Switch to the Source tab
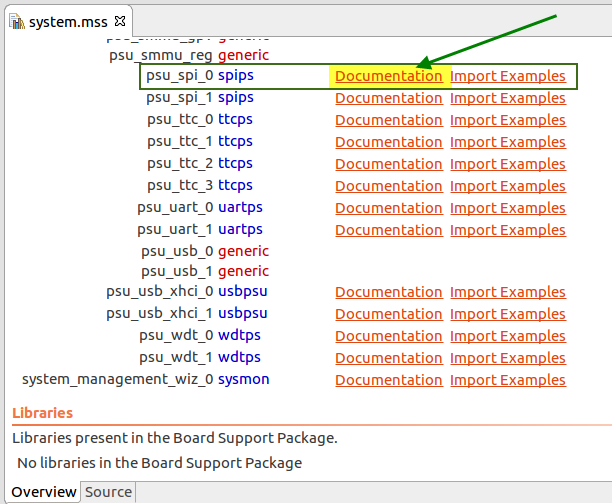Viewport: 612px width, 504px height. (x=108, y=492)
